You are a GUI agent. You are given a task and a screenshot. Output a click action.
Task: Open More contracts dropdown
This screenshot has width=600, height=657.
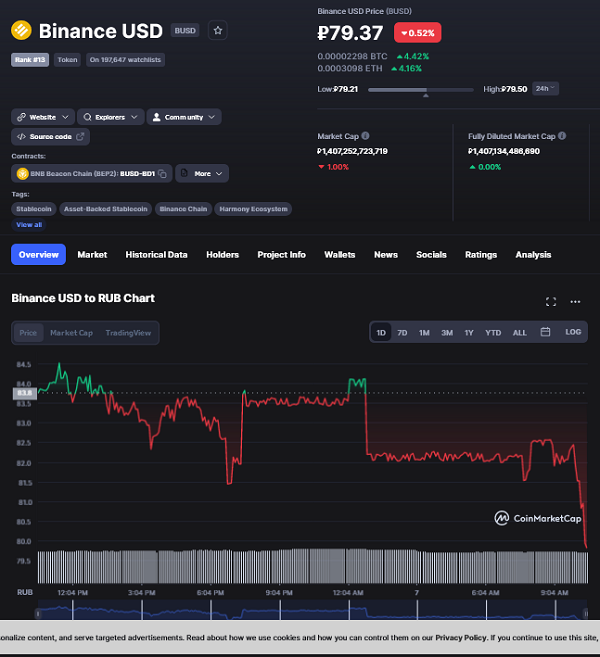(202, 173)
